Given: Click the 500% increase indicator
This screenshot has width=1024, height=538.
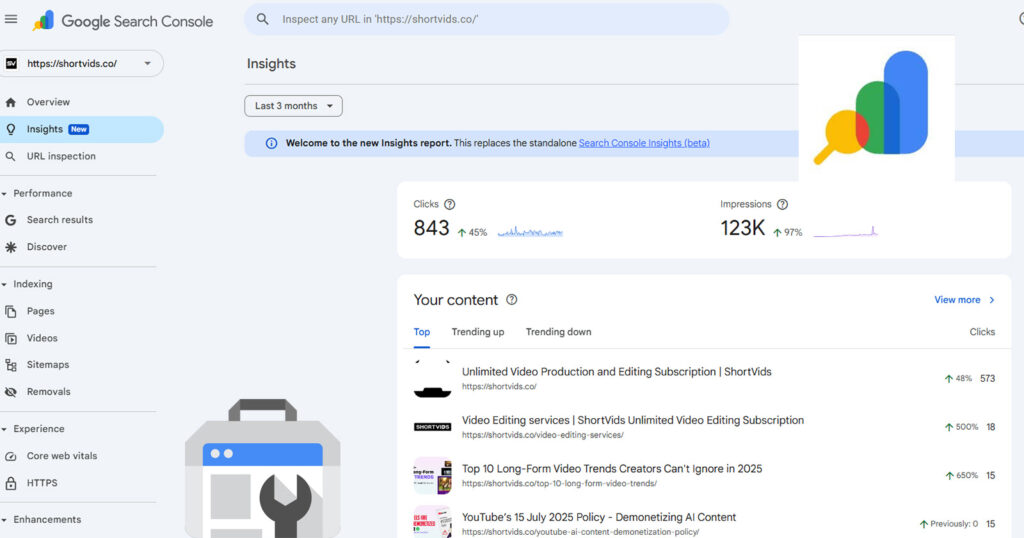Looking at the screenshot, I should [x=961, y=427].
